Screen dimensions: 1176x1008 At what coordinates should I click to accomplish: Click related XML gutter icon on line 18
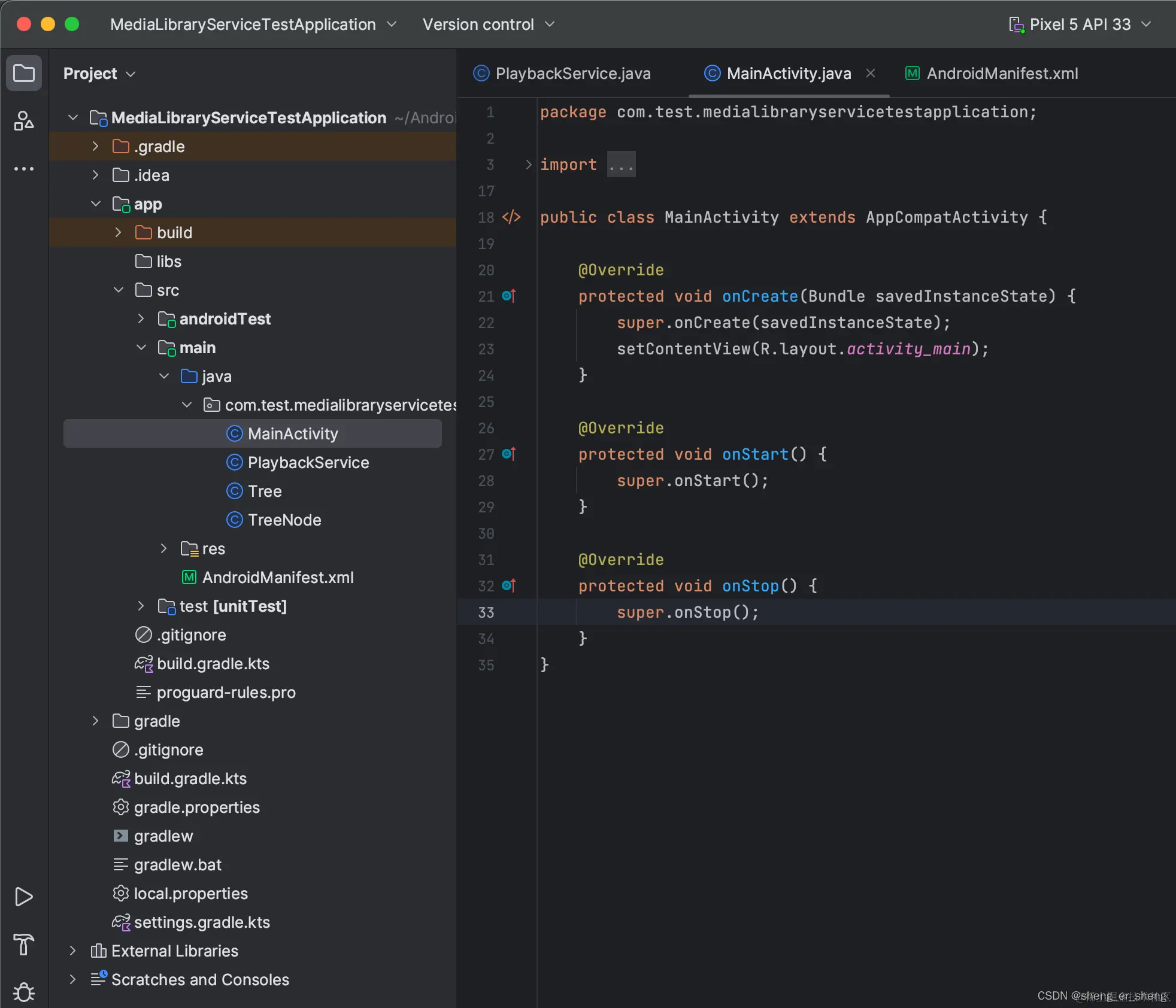(x=511, y=217)
